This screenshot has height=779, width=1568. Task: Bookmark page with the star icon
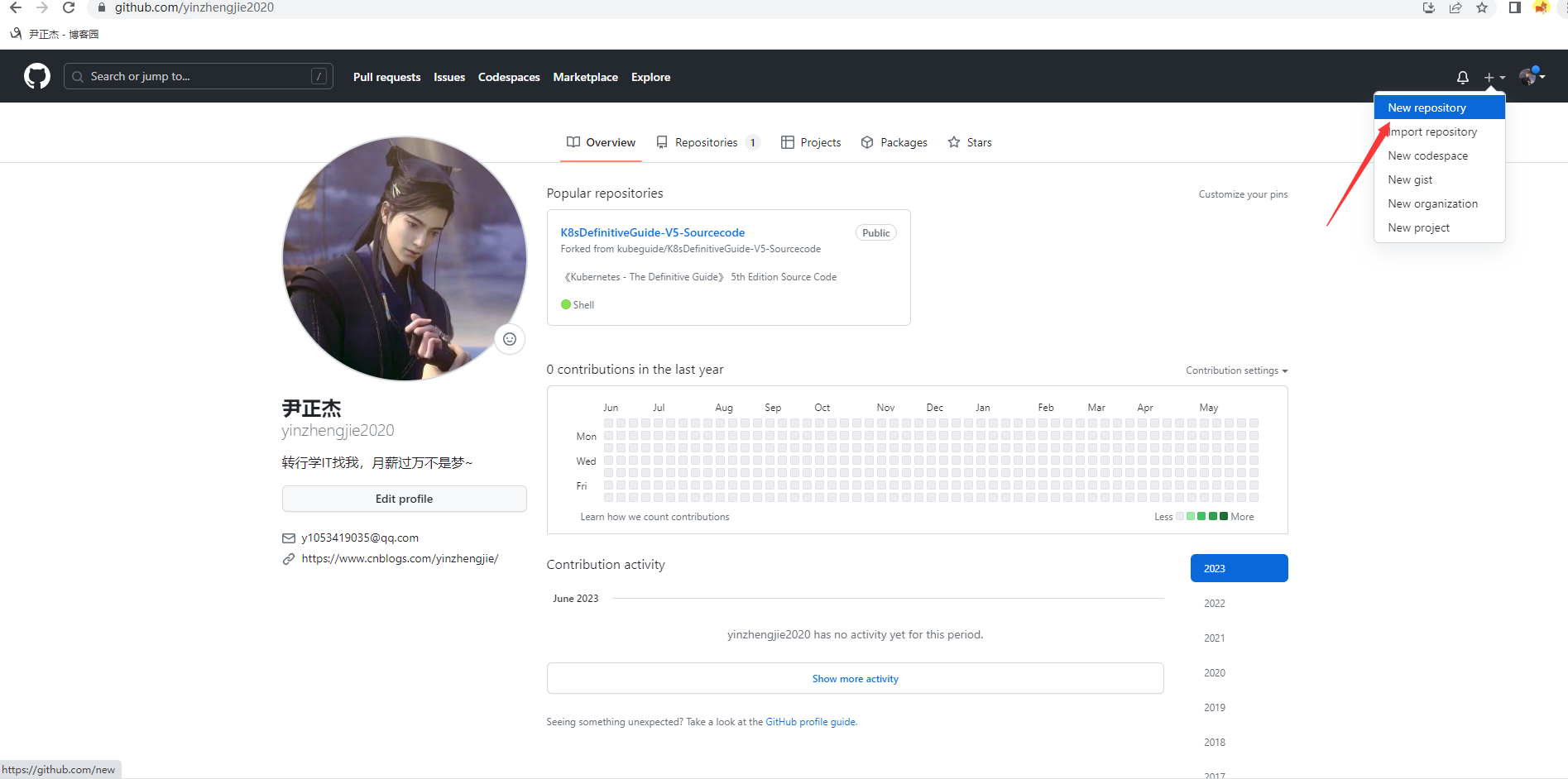point(1481,7)
